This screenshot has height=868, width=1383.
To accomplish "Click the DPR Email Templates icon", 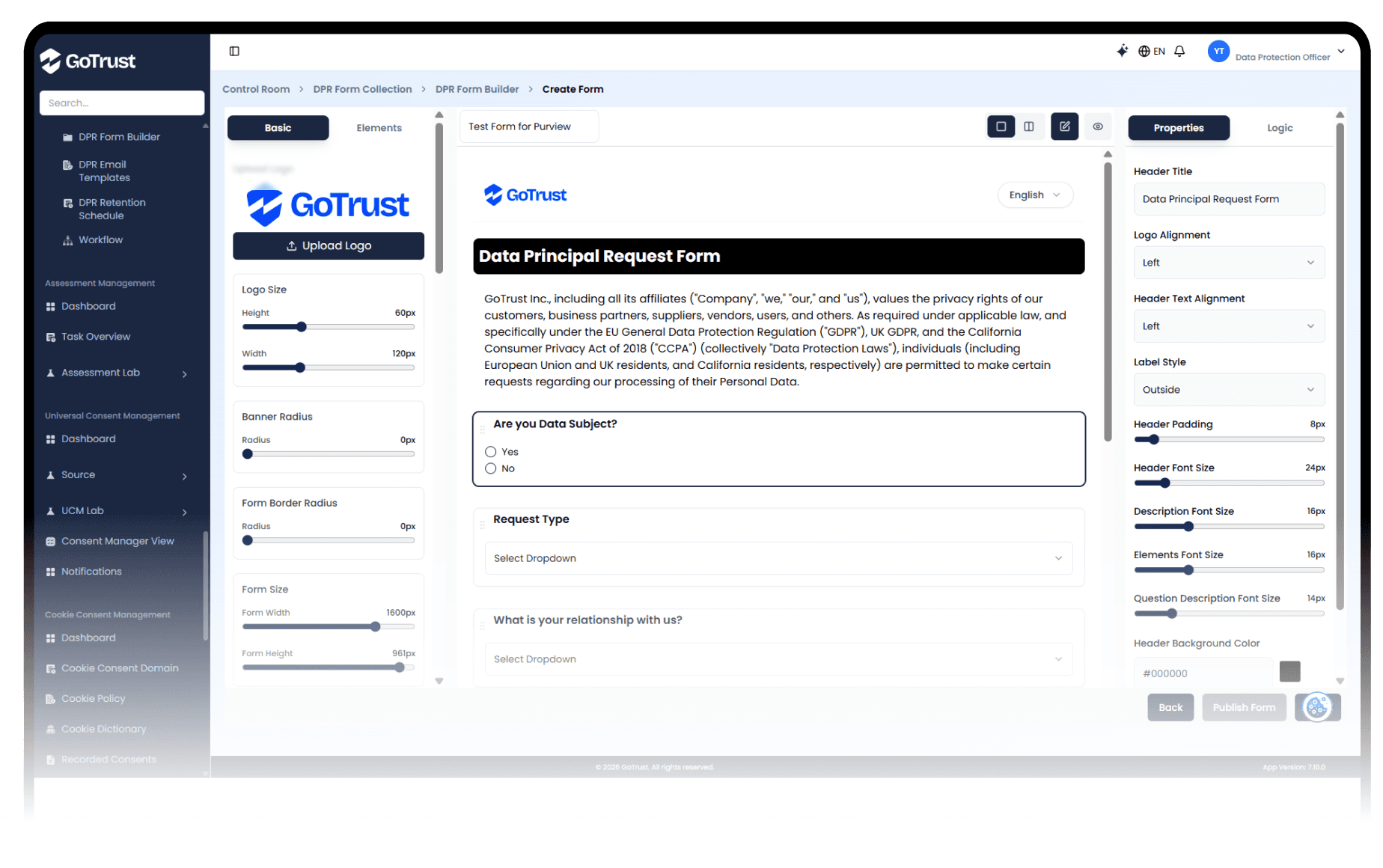I will coord(67,165).
